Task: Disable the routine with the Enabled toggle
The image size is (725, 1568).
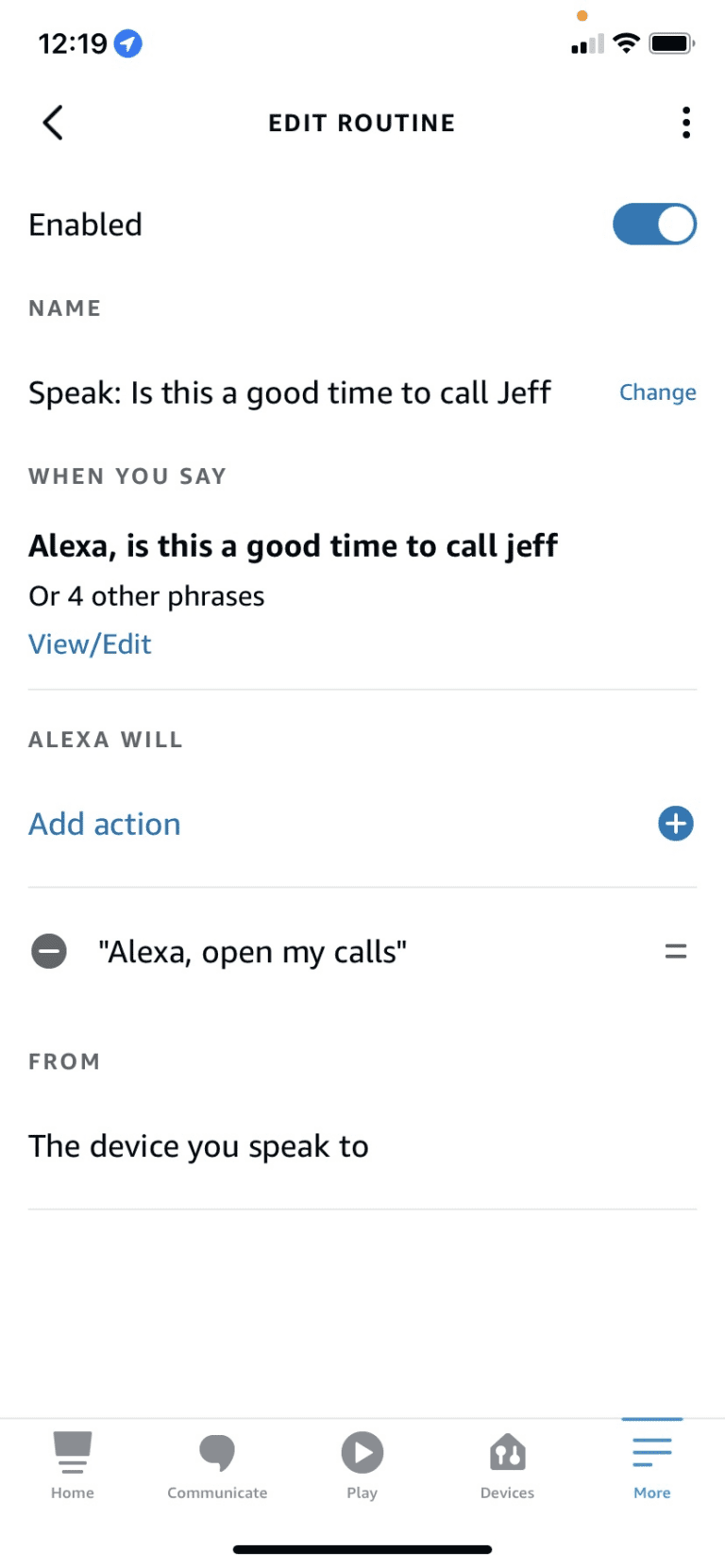Action: tap(654, 225)
